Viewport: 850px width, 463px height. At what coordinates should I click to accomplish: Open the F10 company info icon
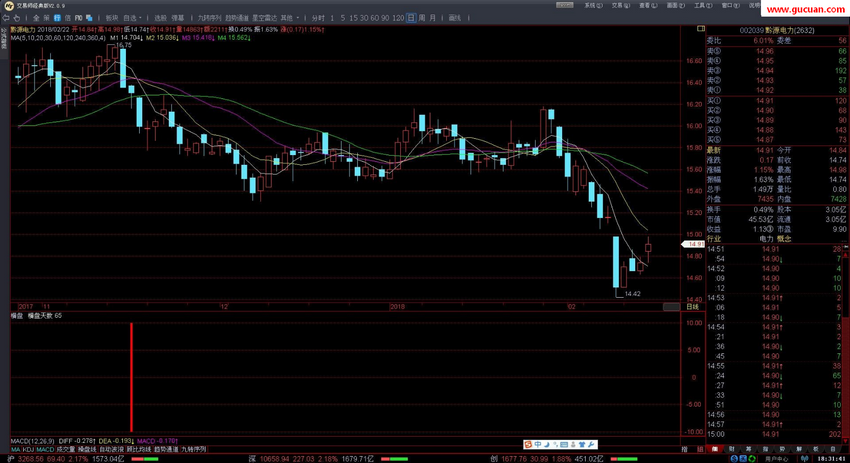point(79,18)
